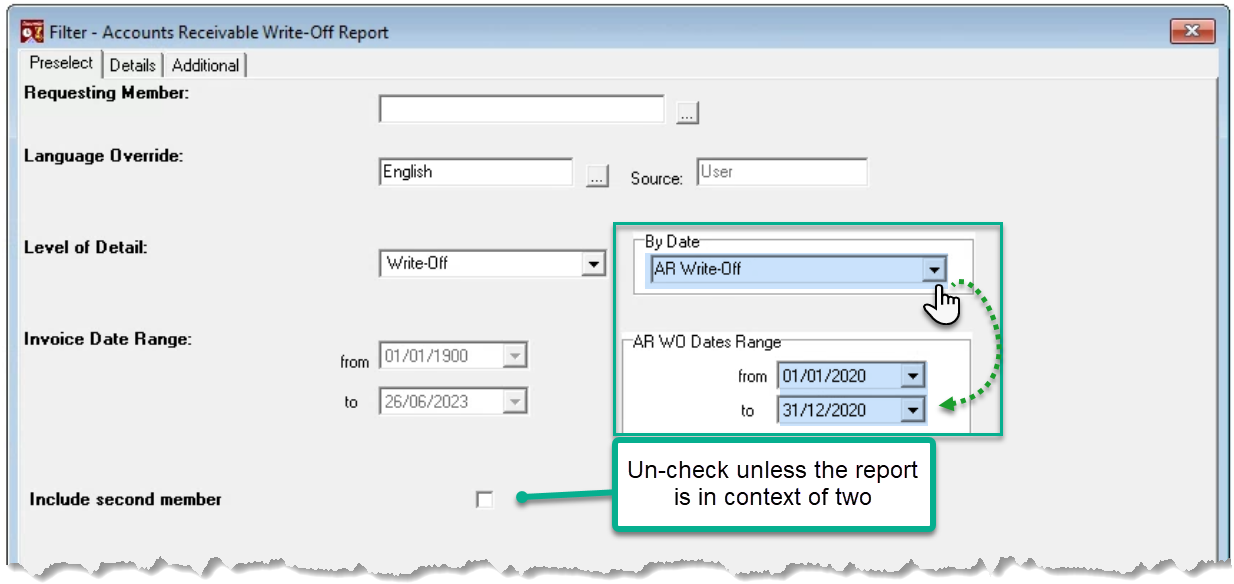The height and width of the screenshot is (584, 1234).
Task: Open the Invoice Date Range to date picker
Action: pos(514,402)
